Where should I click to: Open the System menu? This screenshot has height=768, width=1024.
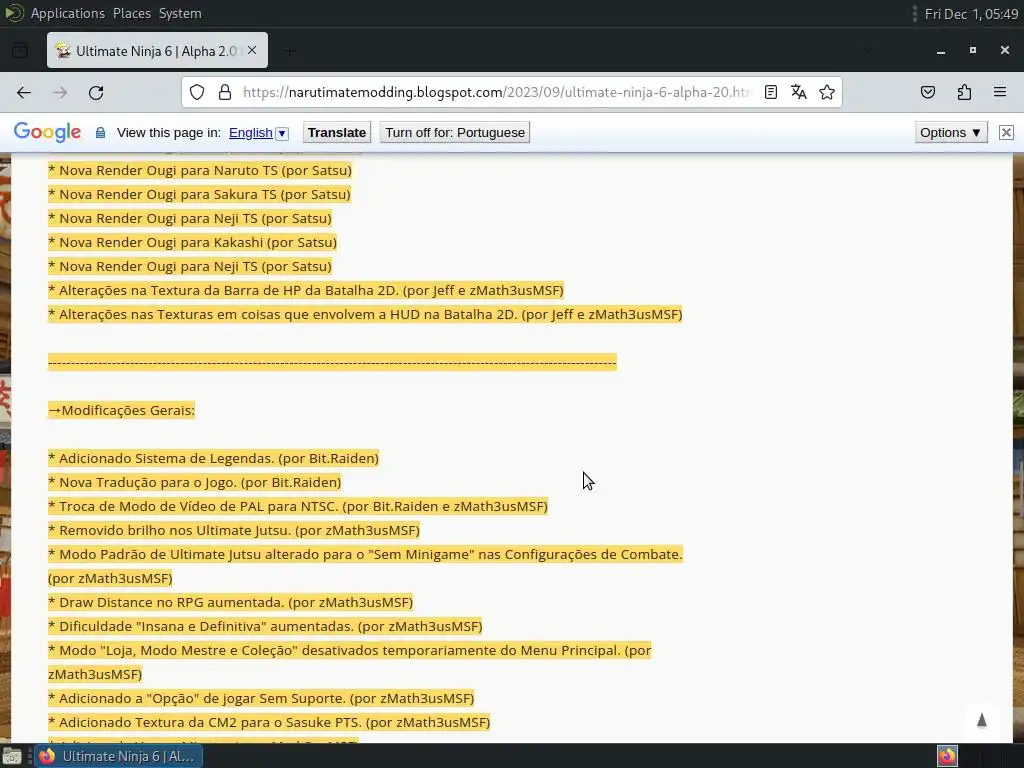180,13
